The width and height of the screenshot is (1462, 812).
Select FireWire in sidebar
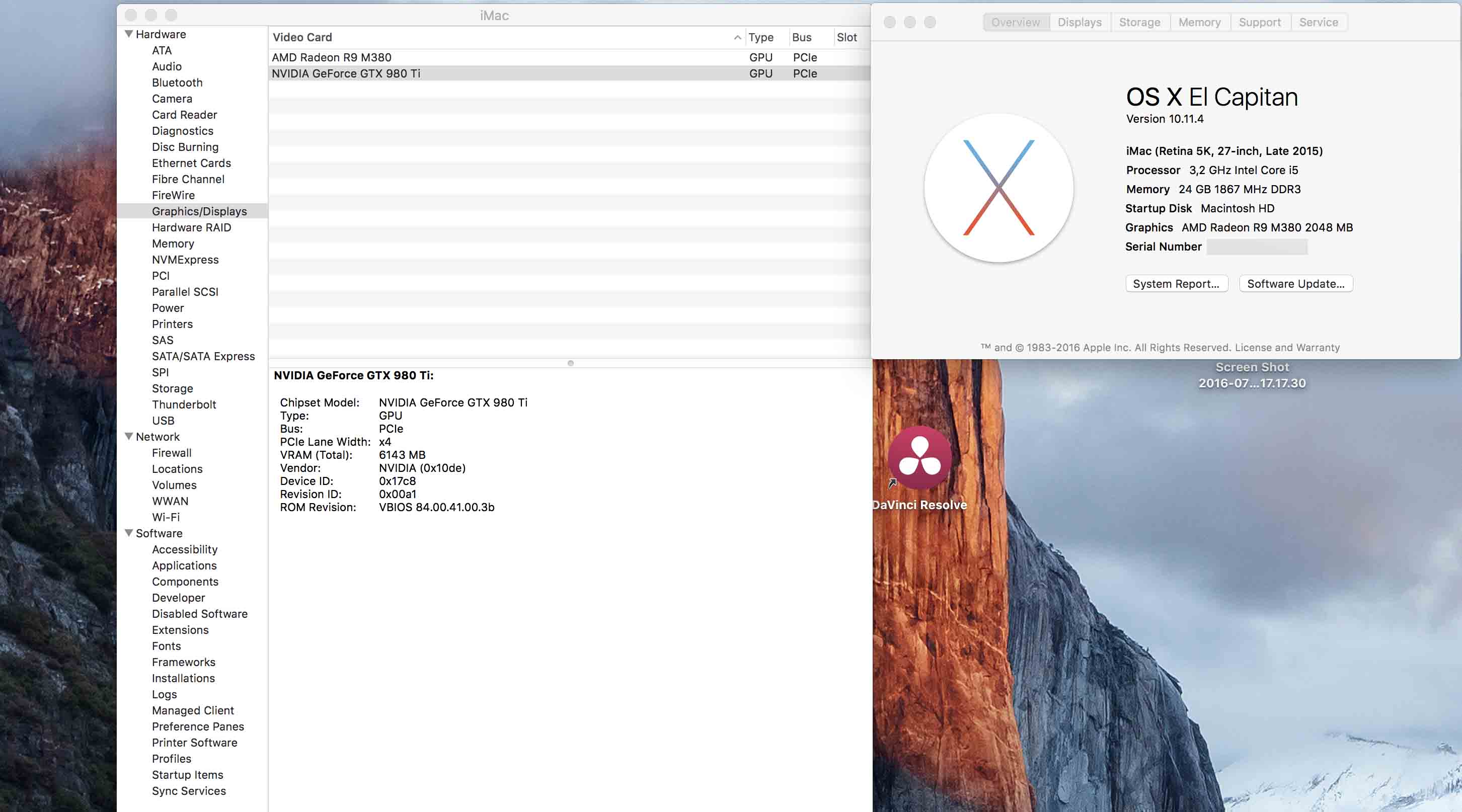pyautogui.click(x=173, y=195)
